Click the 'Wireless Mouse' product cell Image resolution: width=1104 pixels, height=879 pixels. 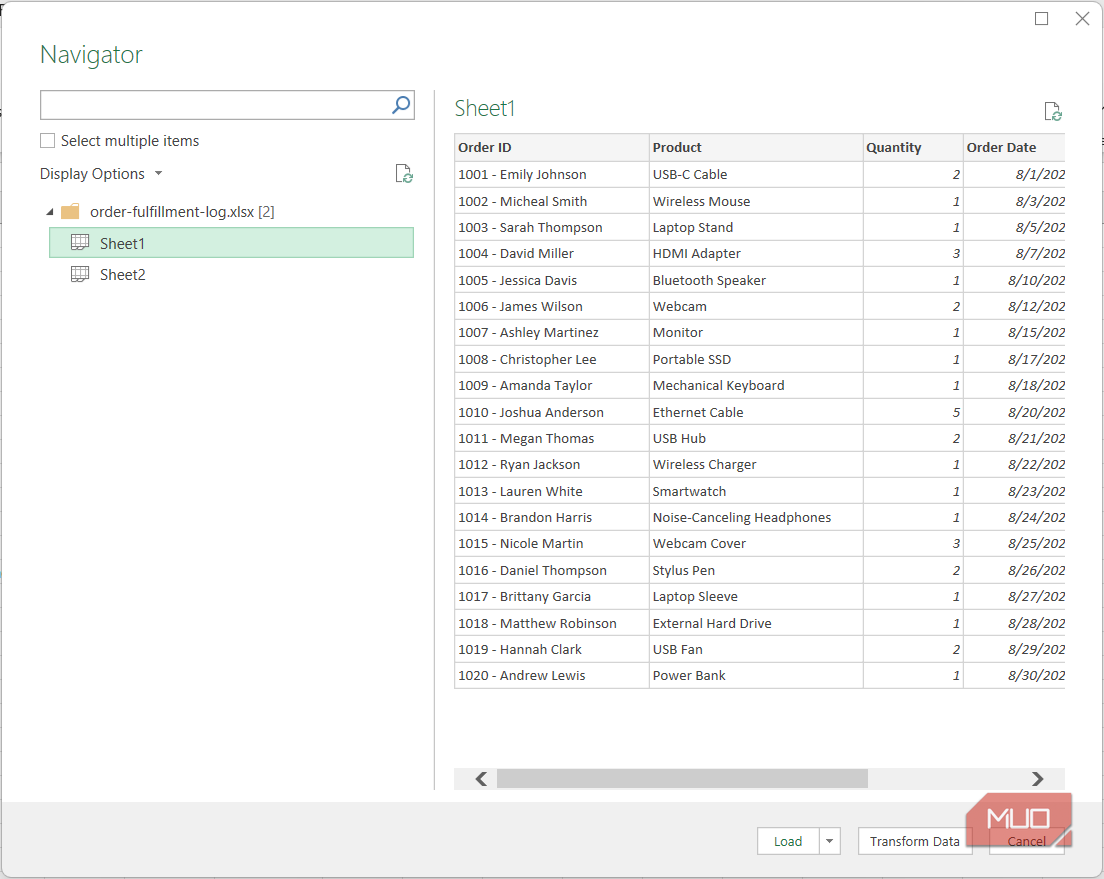pyautogui.click(x=756, y=201)
